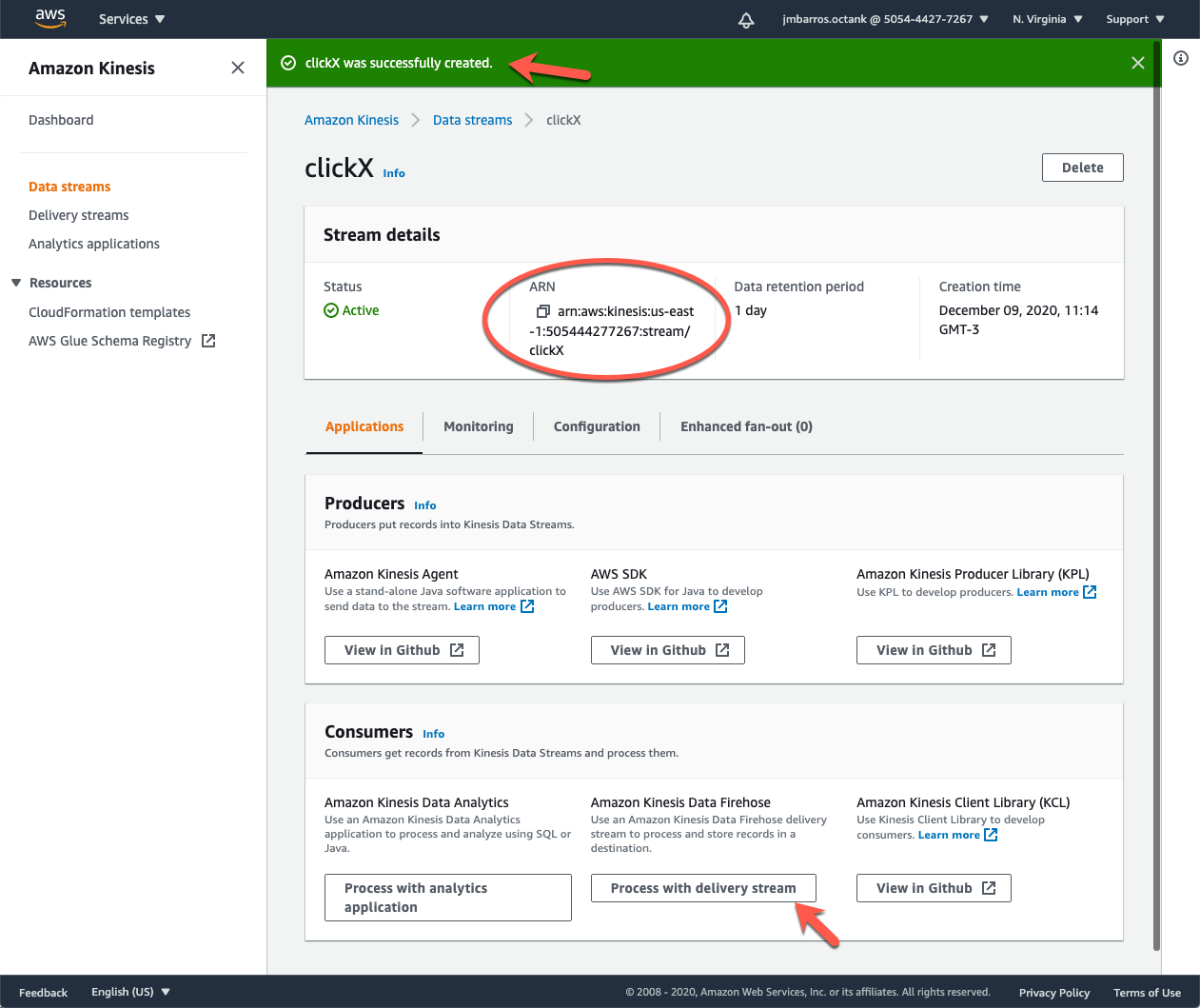Click View in Github under Producer Library
The height and width of the screenshot is (1008, 1200).
pyautogui.click(x=934, y=650)
